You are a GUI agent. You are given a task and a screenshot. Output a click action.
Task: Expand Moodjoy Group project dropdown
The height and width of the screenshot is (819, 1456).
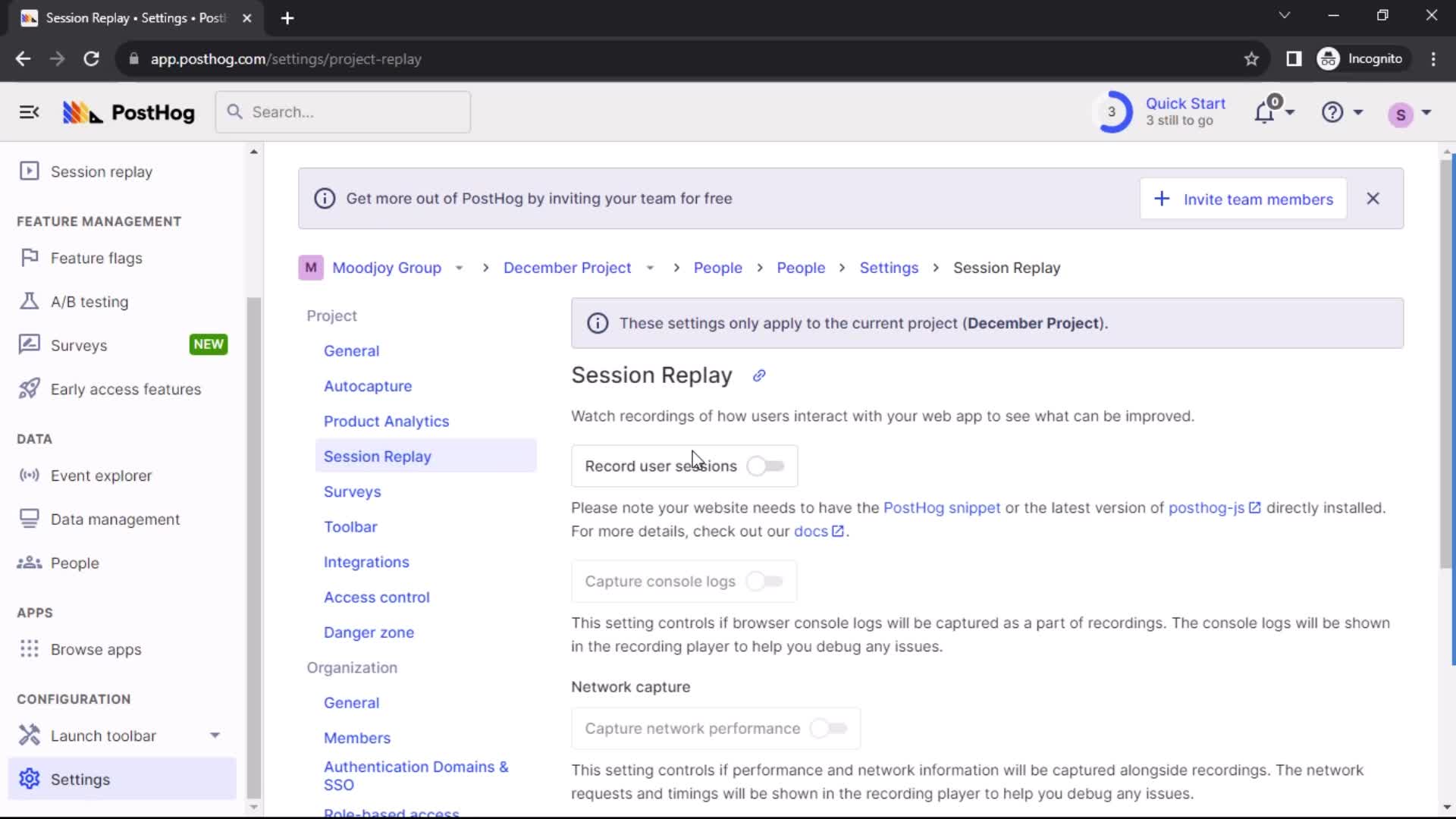tap(459, 267)
